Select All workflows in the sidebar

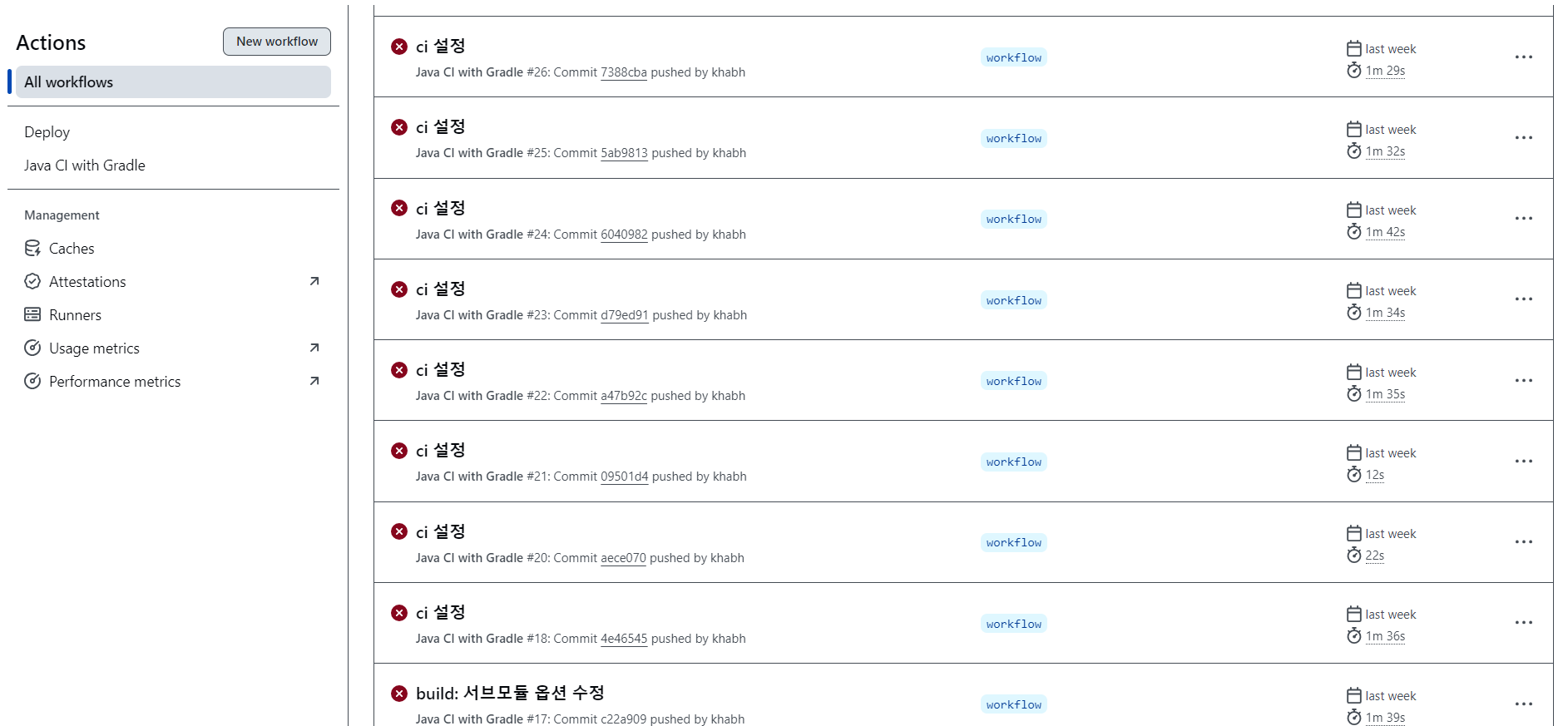click(x=173, y=81)
